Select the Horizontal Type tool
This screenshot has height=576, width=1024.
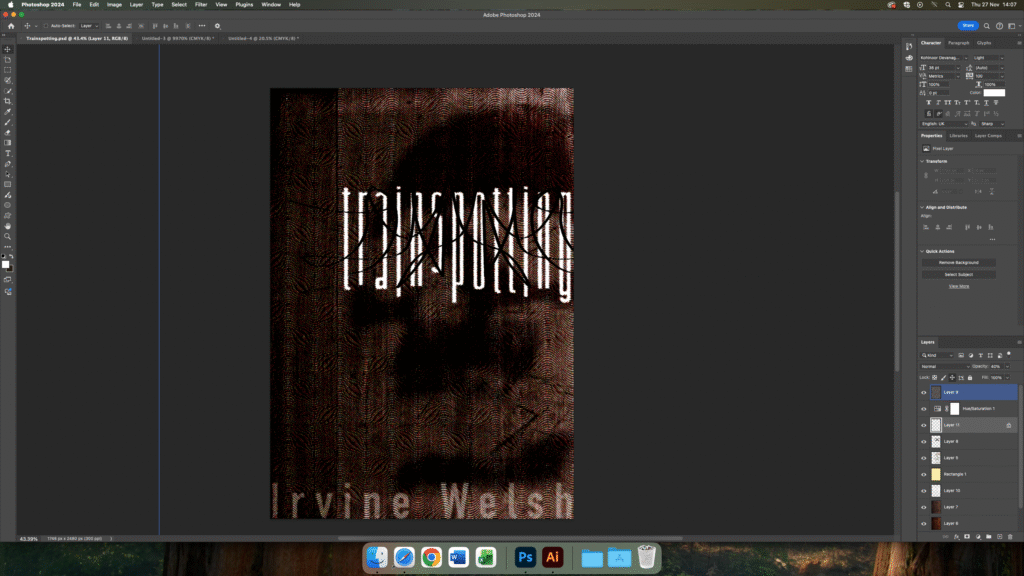[x=8, y=153]
